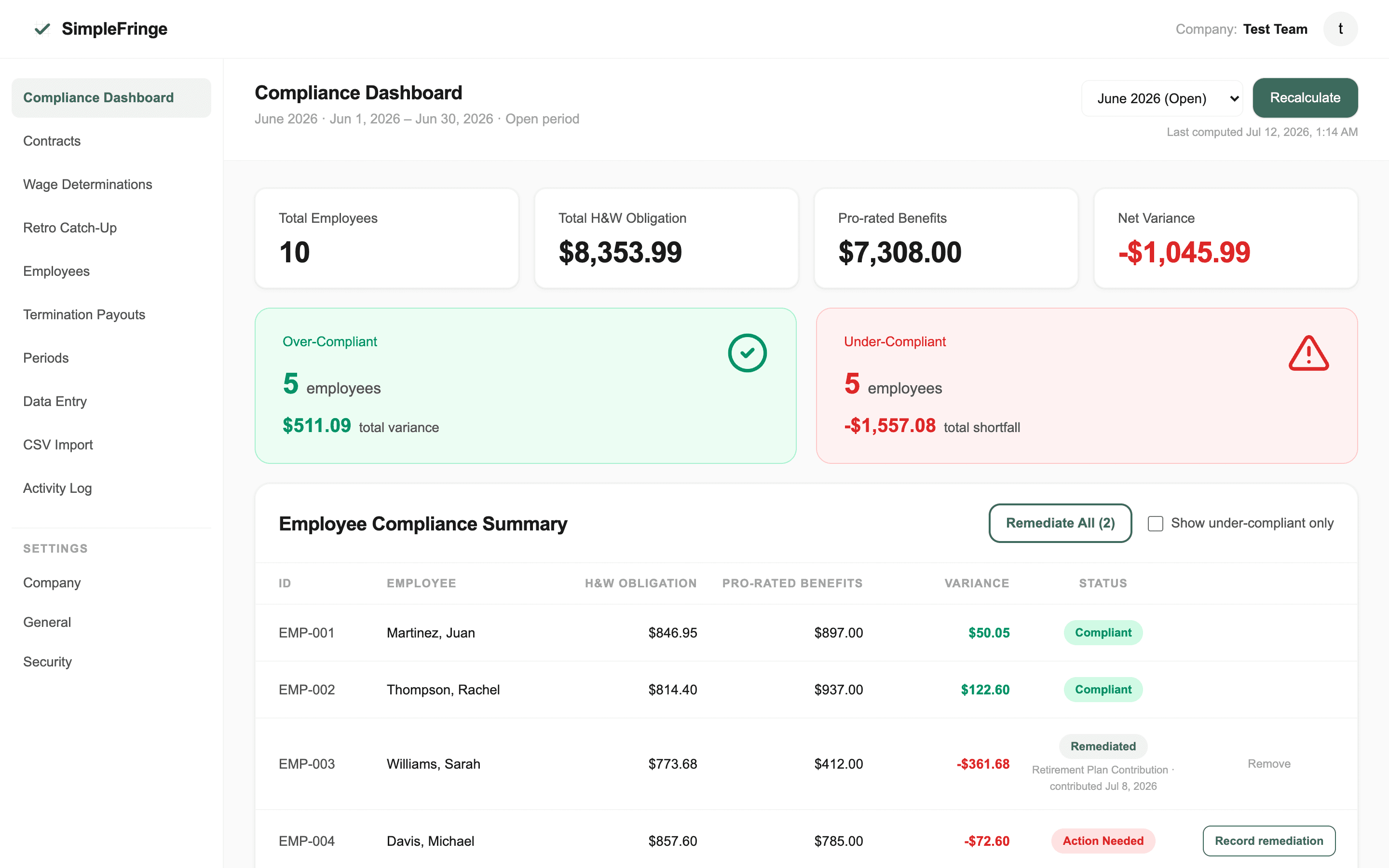The width and height of the screenshot is (1389, 868).
Task: Click Remove for Williams, Sarah remediation
Action: (x=1268, y=763)
